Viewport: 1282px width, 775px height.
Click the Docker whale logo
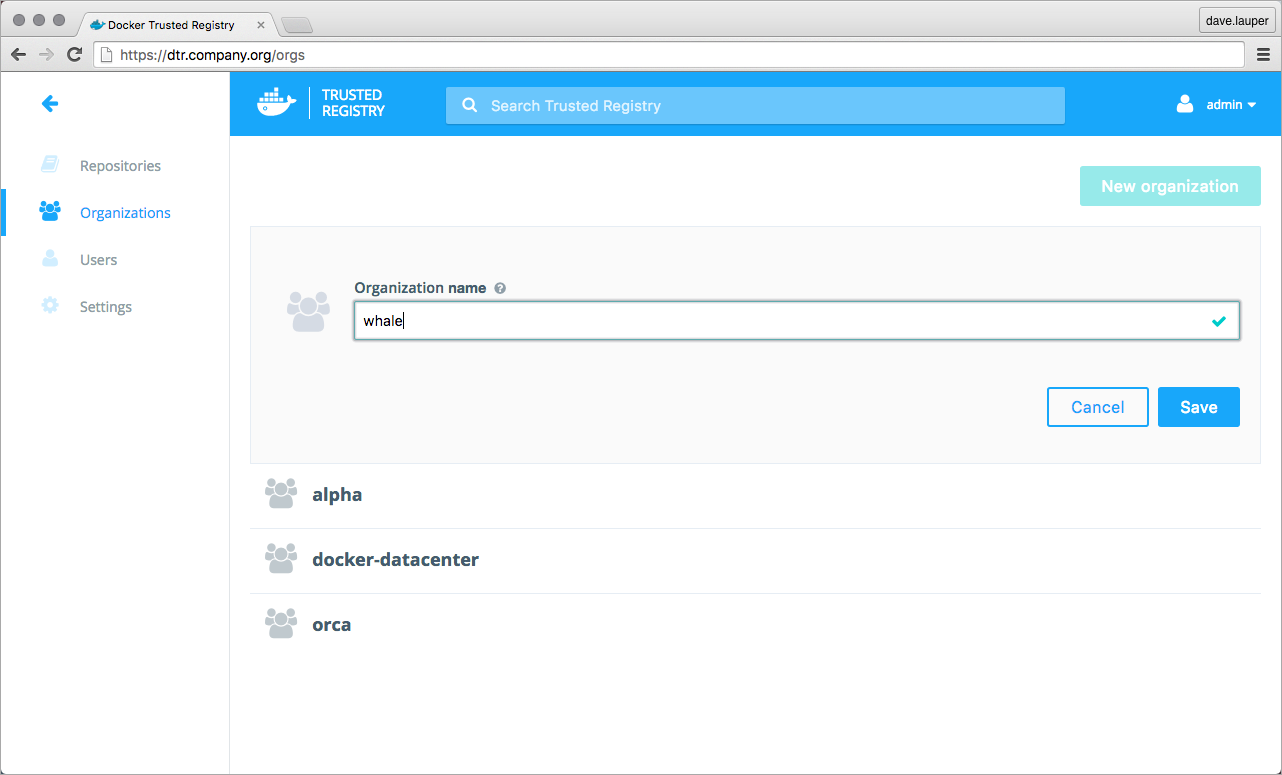[x=277, y=102]
